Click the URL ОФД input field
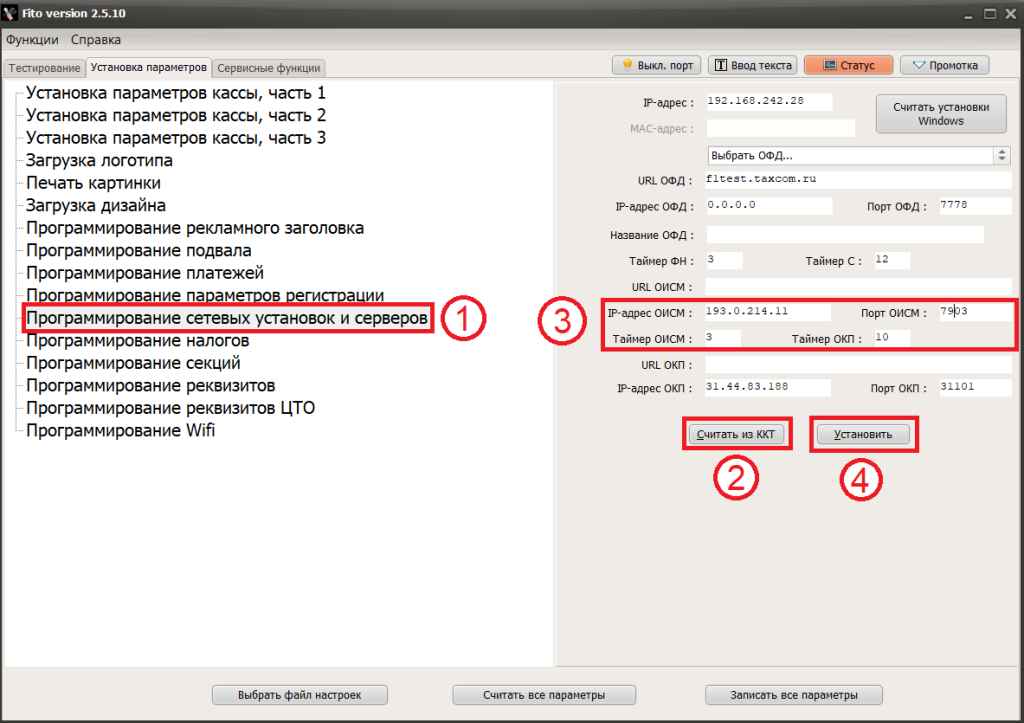Image resolution: width=1024 pixels, height=723 pixels. click(858, 180)
